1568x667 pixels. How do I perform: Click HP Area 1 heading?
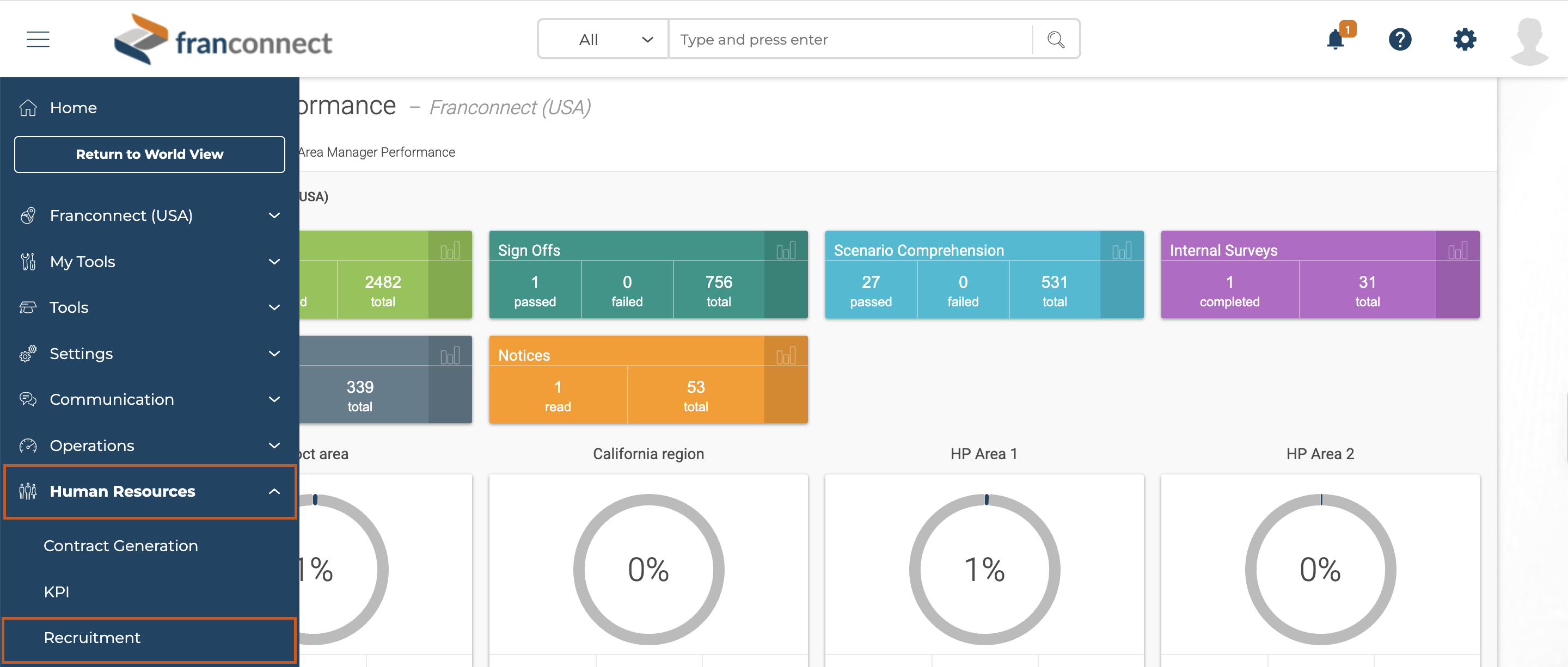984,454
